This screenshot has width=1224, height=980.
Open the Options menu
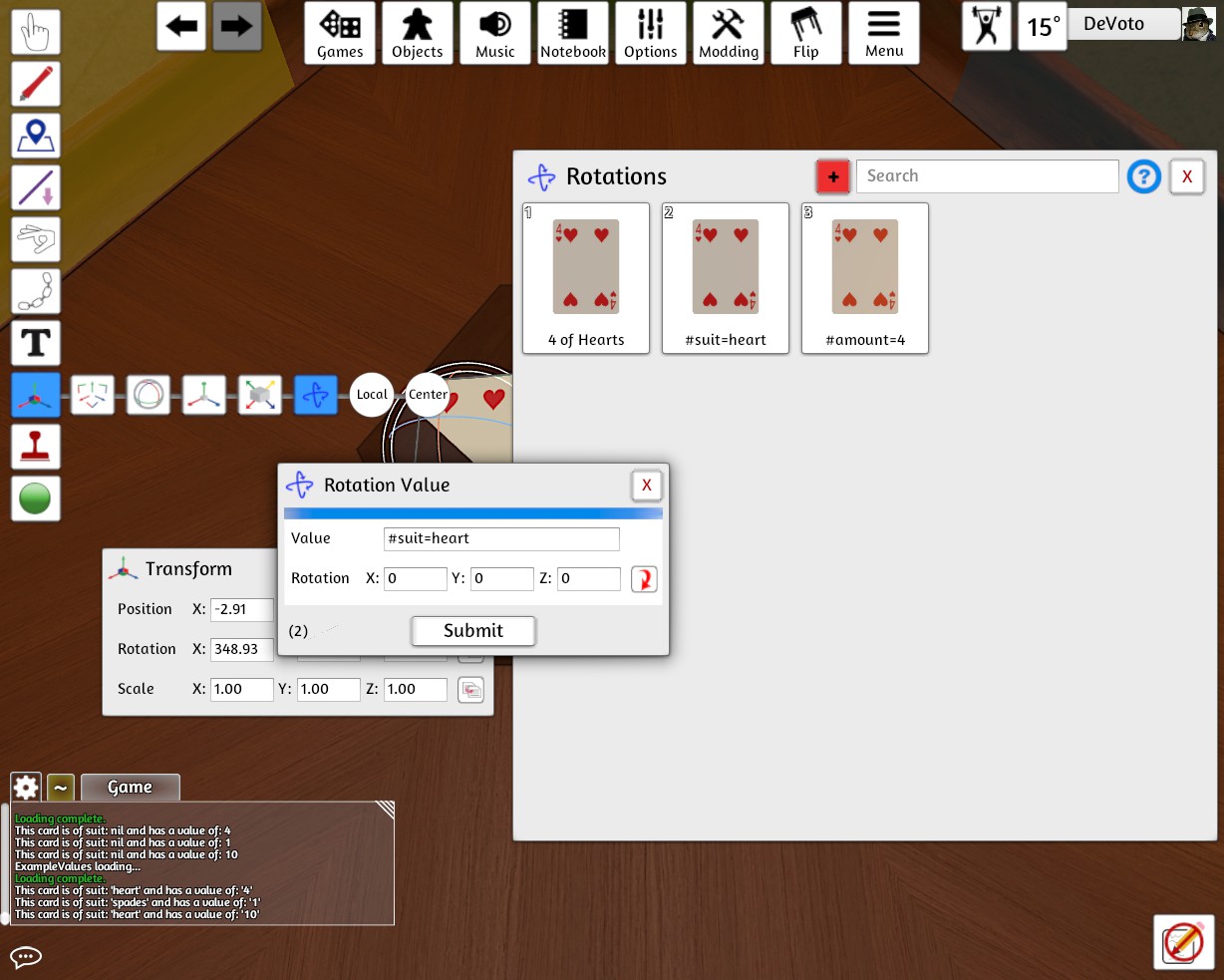[x=651, y=33]
